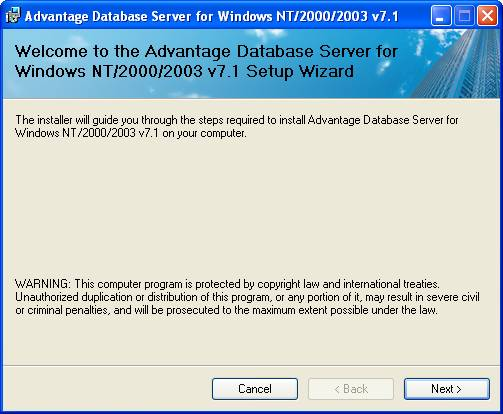Click 'on your computer.' in the description
The height and width of the screenshot is (414, 503).
[204, 133]
